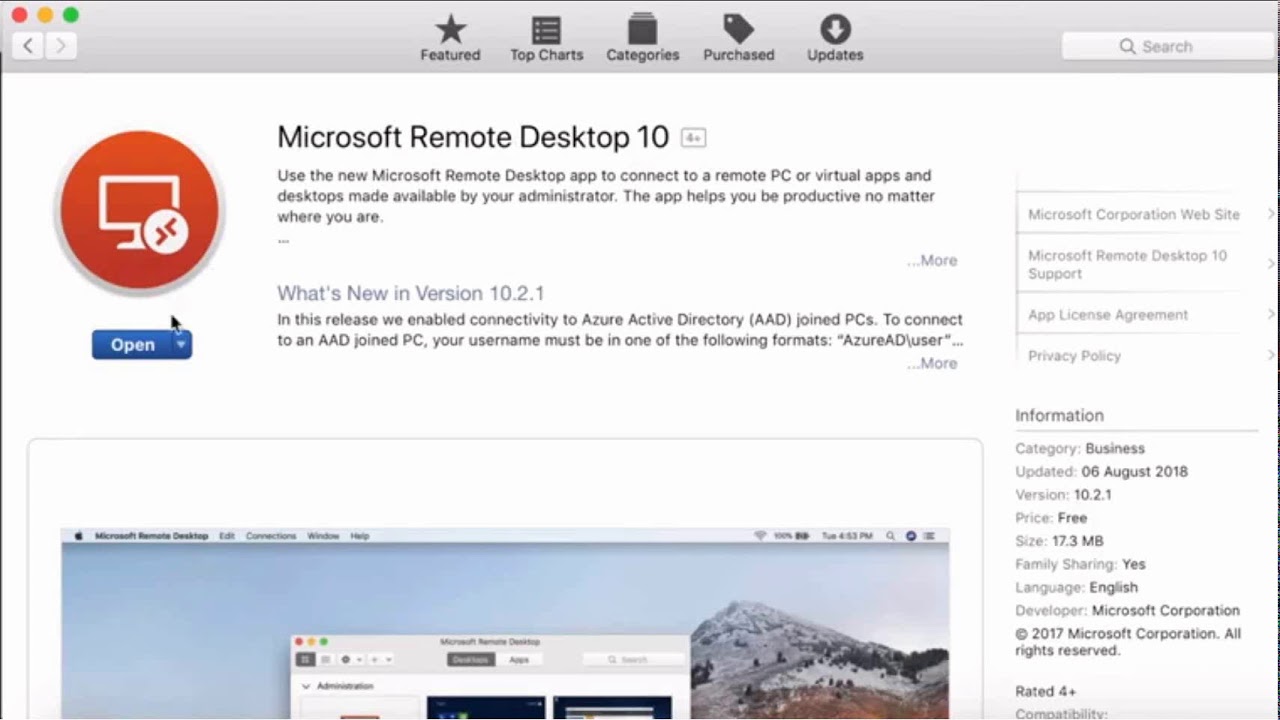Screen dimensions: 1280x720
Task: Focus the Search field
Action: (x=1166, y=46)
